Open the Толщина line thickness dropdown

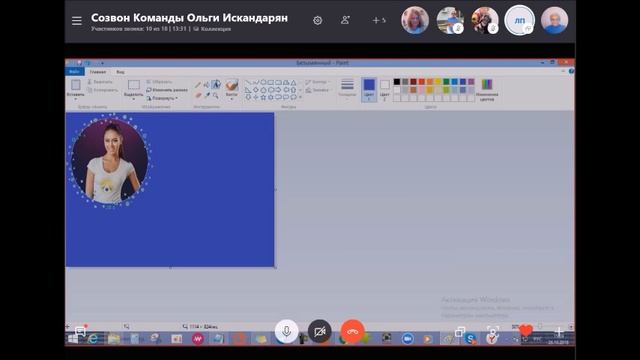[x=347, y=89]
